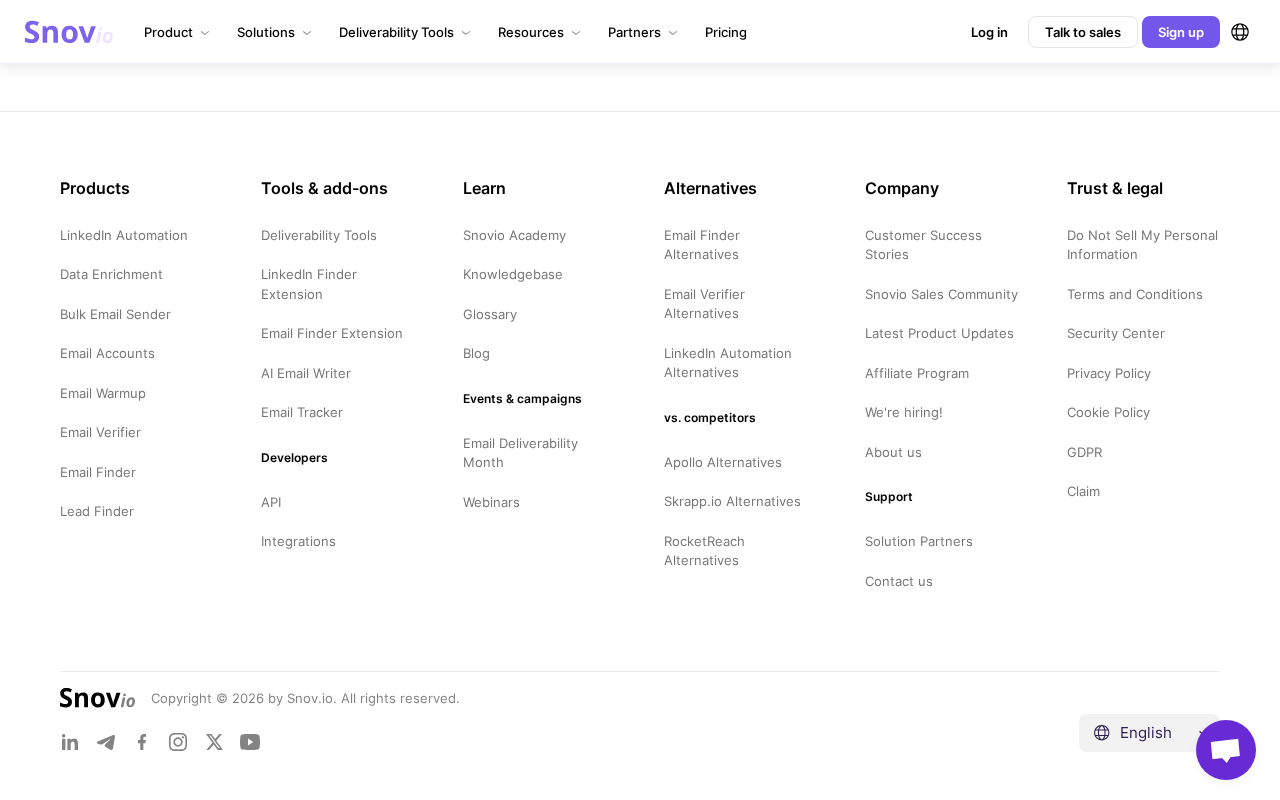Viewport: 1280px width, 800px height.
Task: Open Snovio Sales Community link
Action: pyautogui.click(x=941, y=294)
